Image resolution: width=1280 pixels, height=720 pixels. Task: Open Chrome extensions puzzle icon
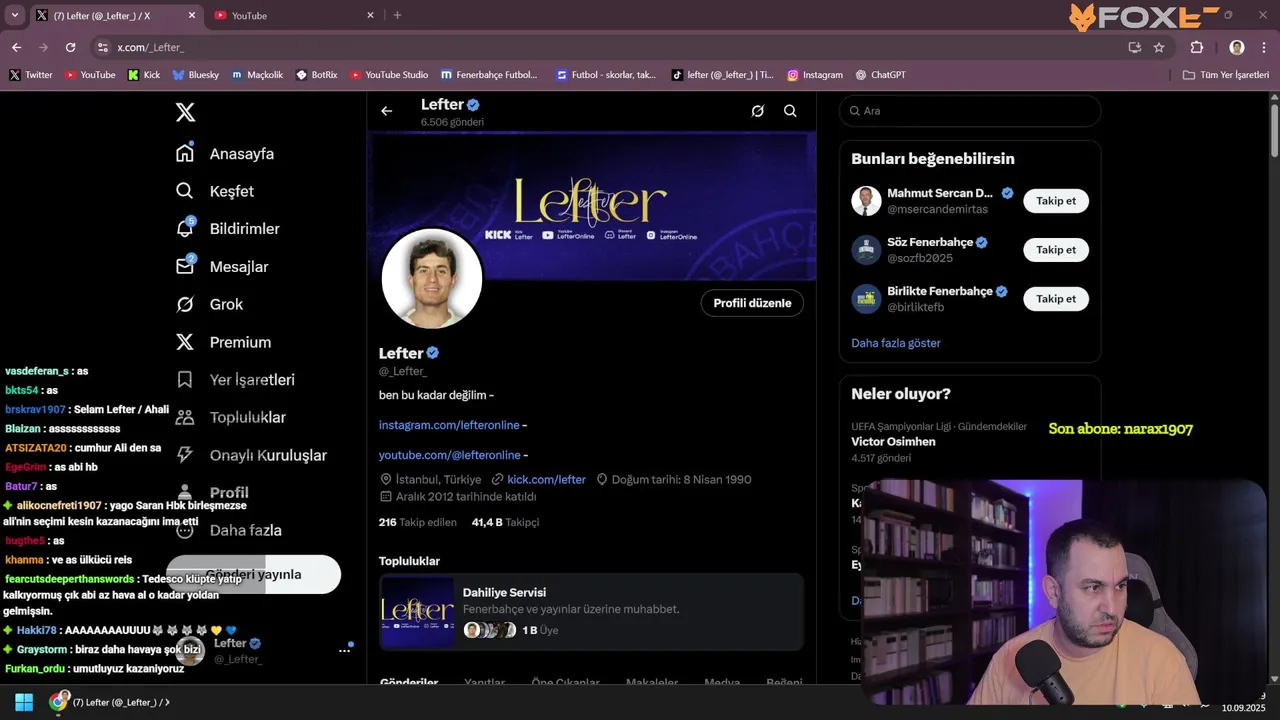coord(1197,47)
